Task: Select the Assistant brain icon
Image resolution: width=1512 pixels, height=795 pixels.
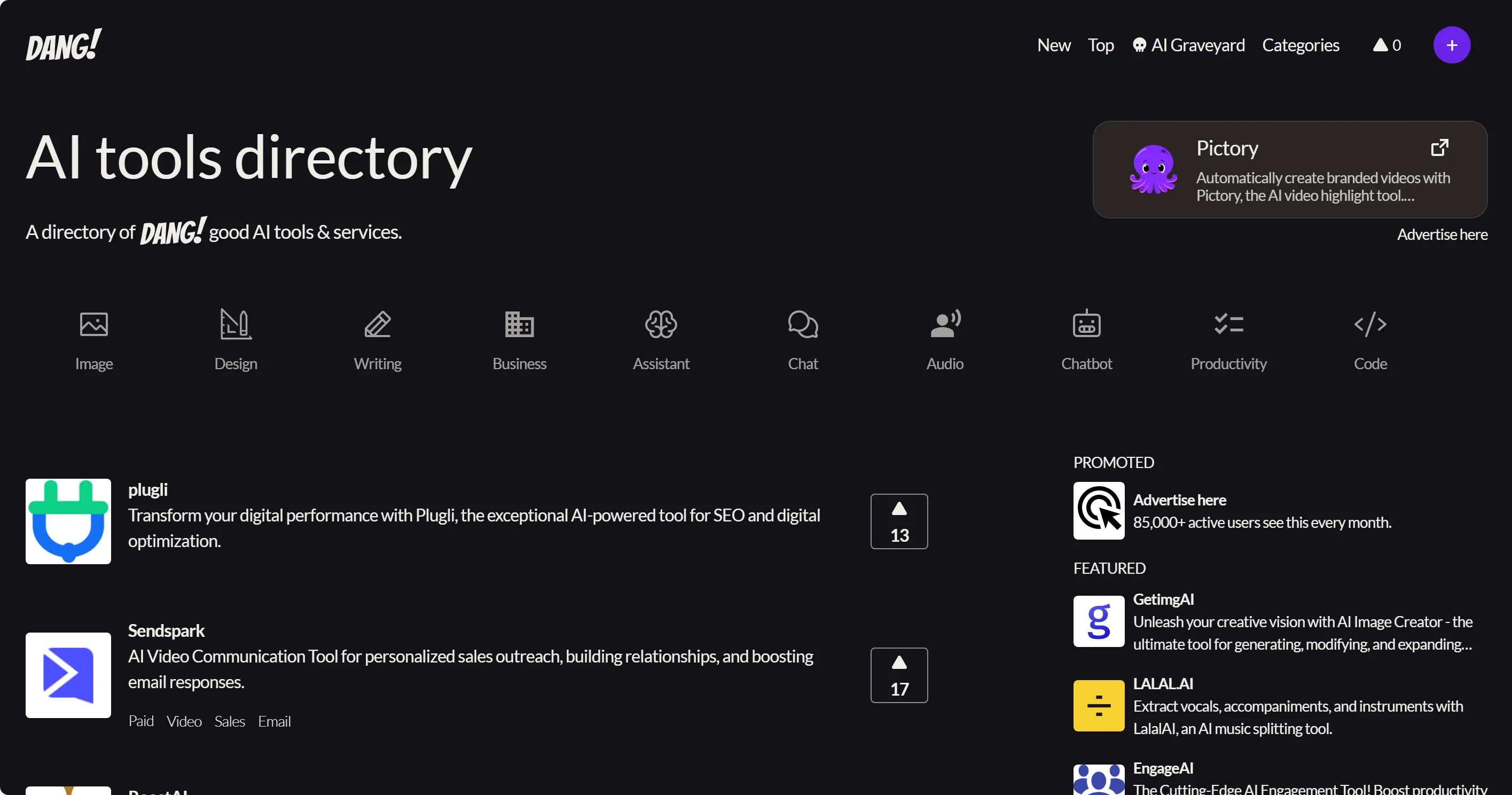Action: pyautogui.click(x=661, y=324)
